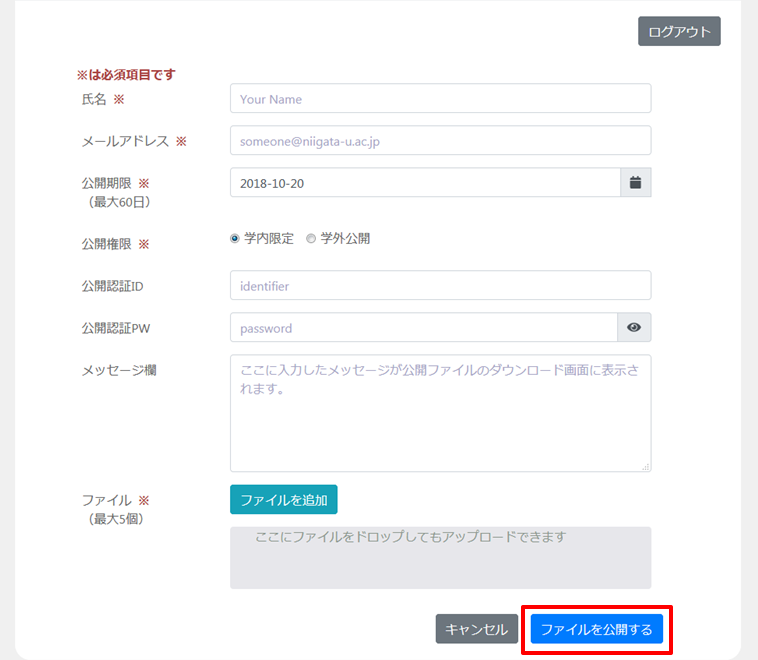Submit with the ファイルを公開する button
The width and height of the screenshot is (758, 660).
point(596,629)
